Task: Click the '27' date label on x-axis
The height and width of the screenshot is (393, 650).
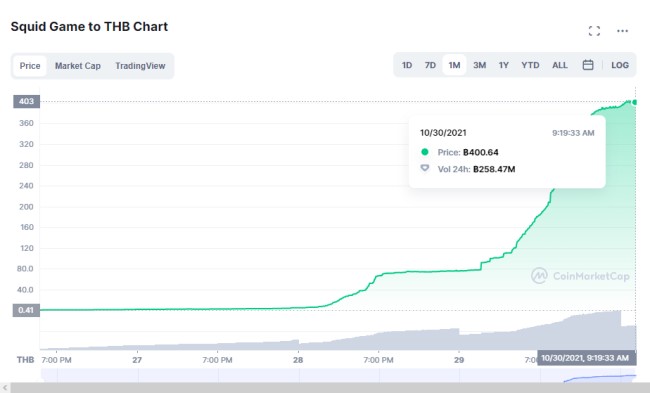Action: coord(137,360)
